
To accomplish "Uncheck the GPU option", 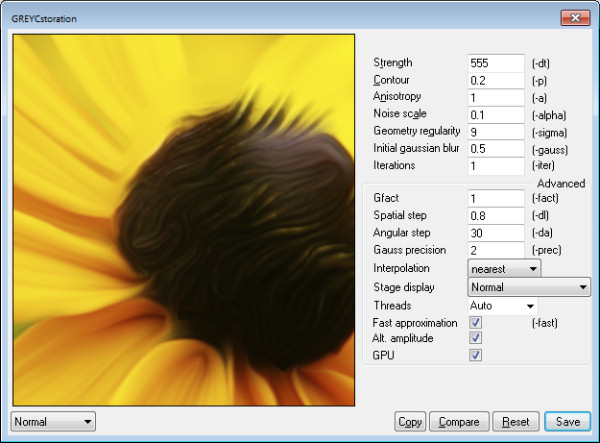I will pos(475,355).
